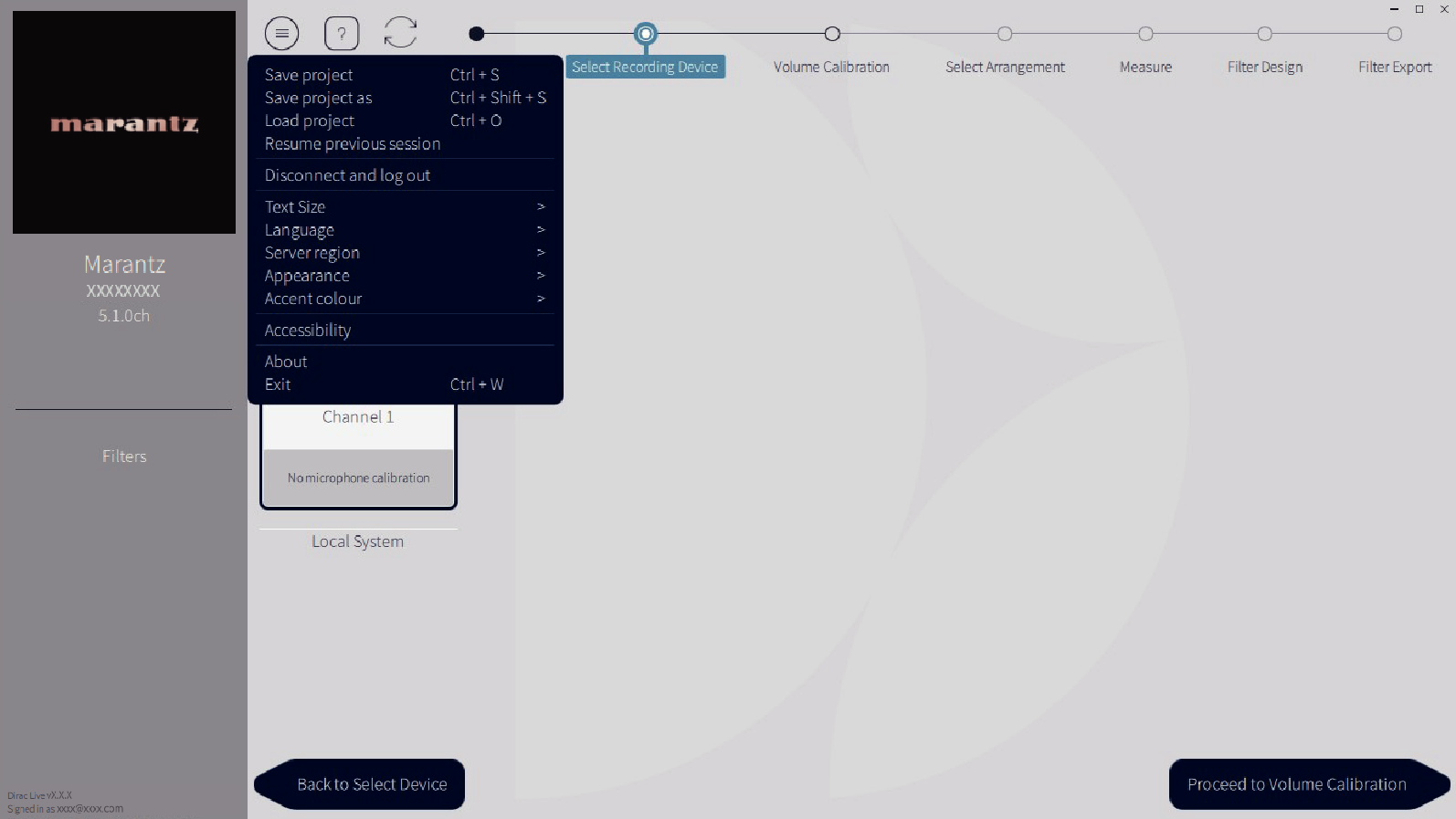Jump to the Filter Export step circle
The image size is (1456, 819).
pyautogui.click(x=1394, y=34)
